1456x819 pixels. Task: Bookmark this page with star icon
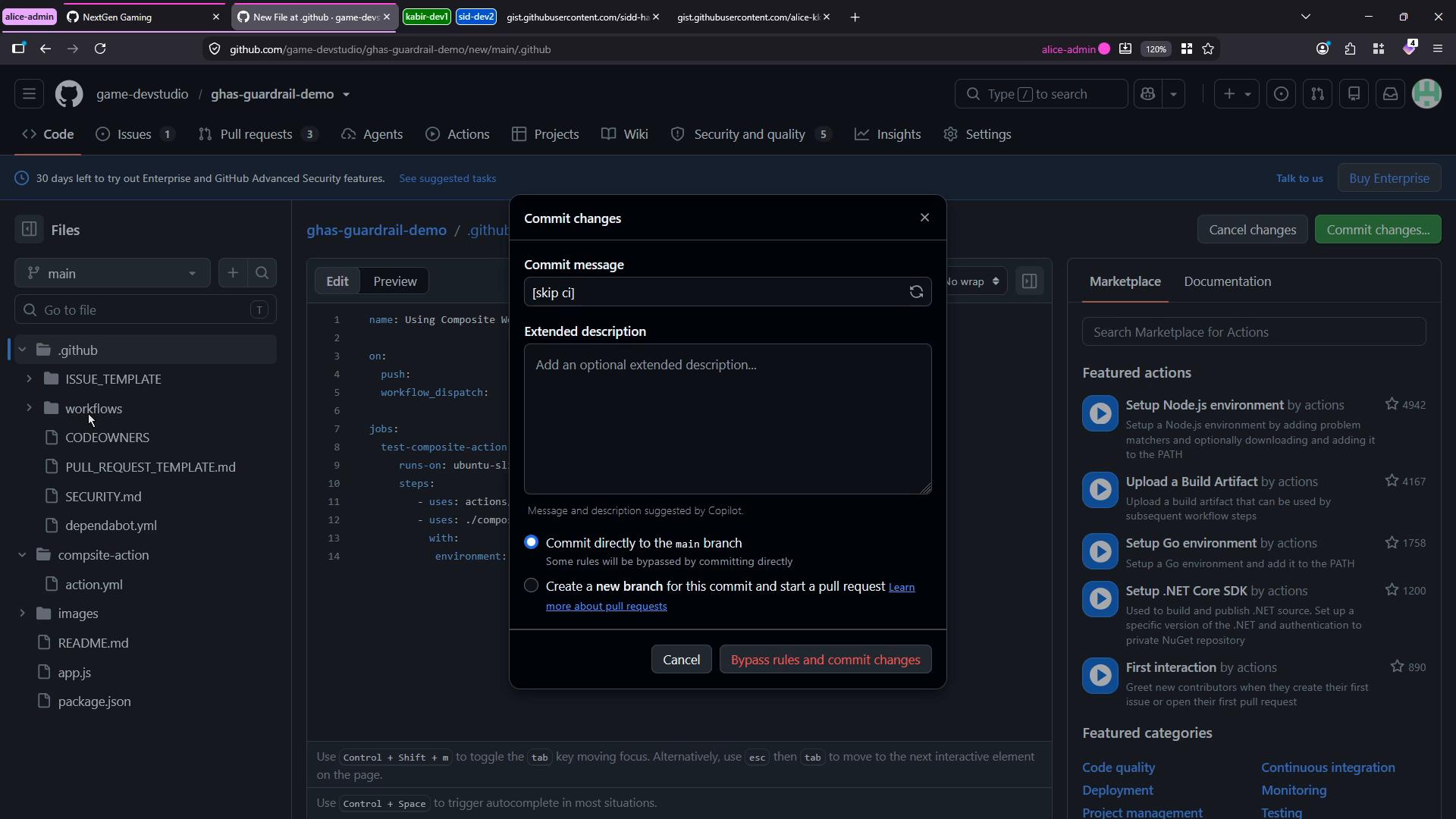pyautogui.click(x=1208, y=49)
